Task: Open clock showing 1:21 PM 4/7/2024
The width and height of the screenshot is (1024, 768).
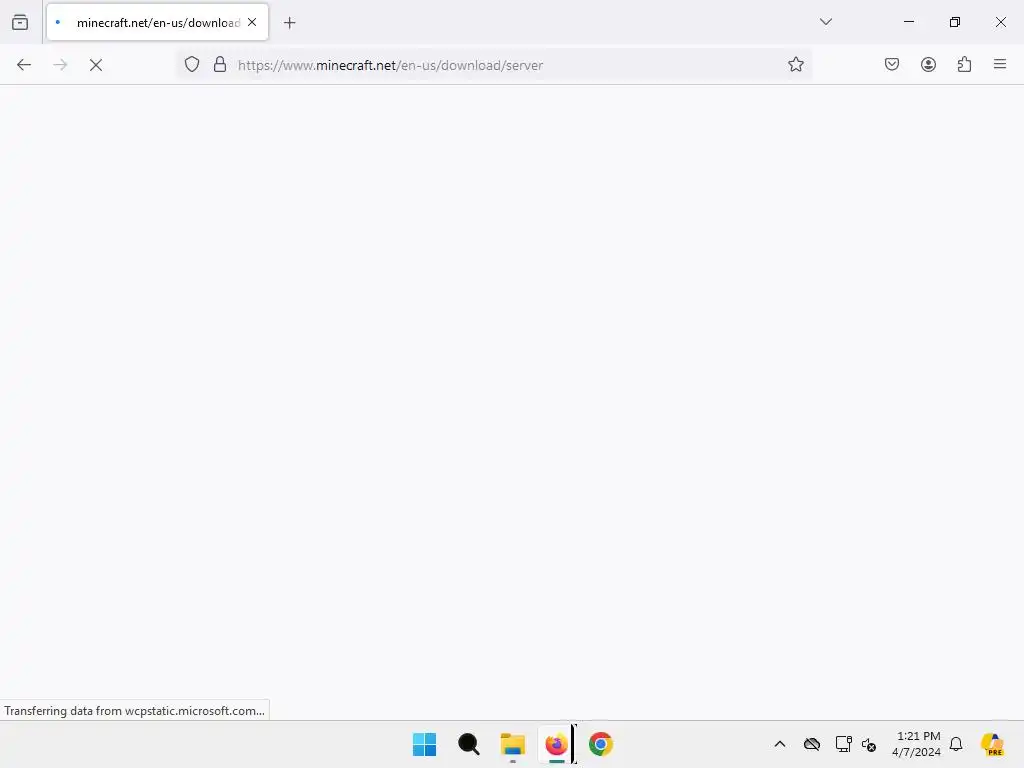Action: 916,744
